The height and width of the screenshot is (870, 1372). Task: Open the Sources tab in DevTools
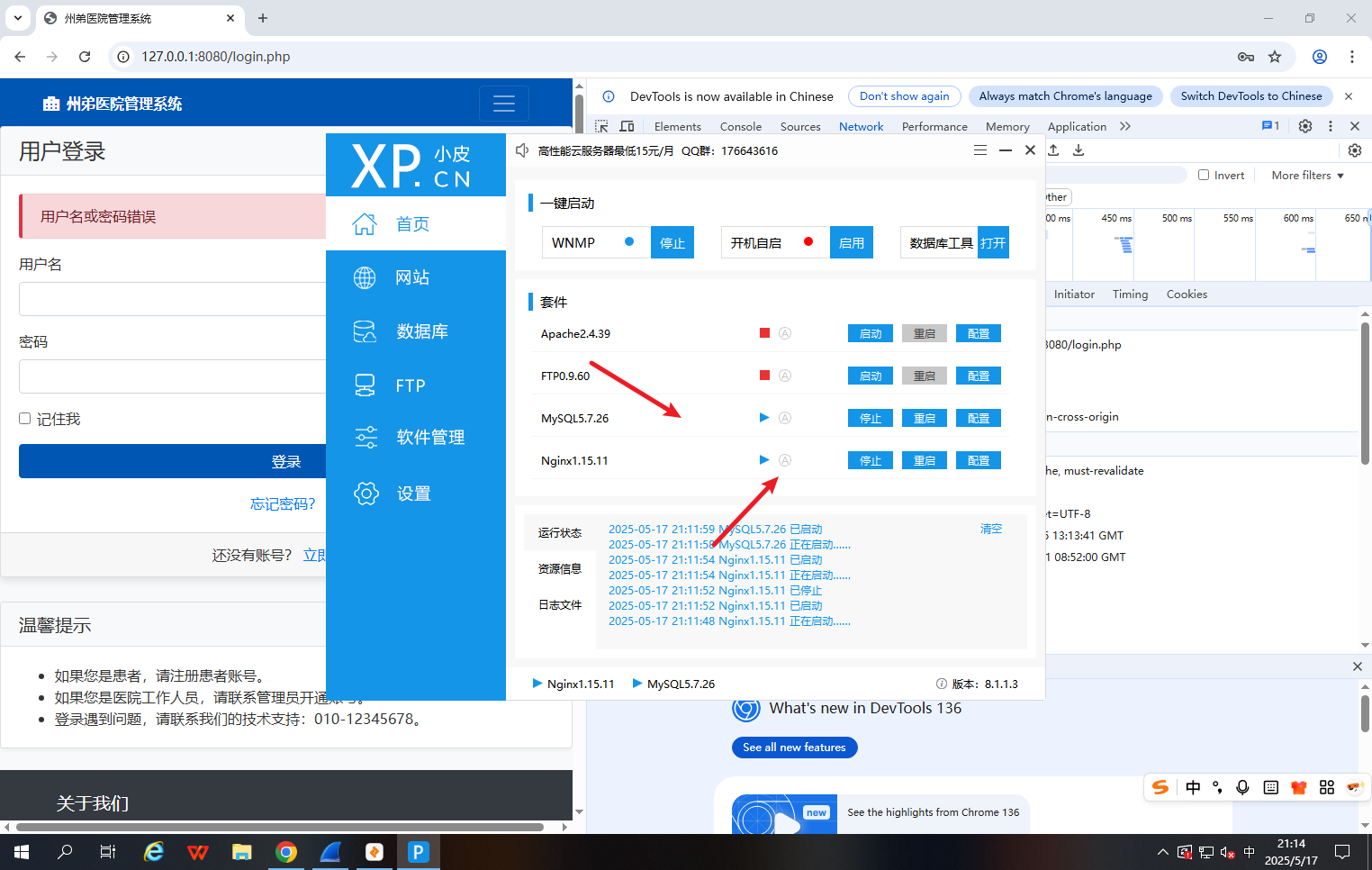tap(800, 127)
